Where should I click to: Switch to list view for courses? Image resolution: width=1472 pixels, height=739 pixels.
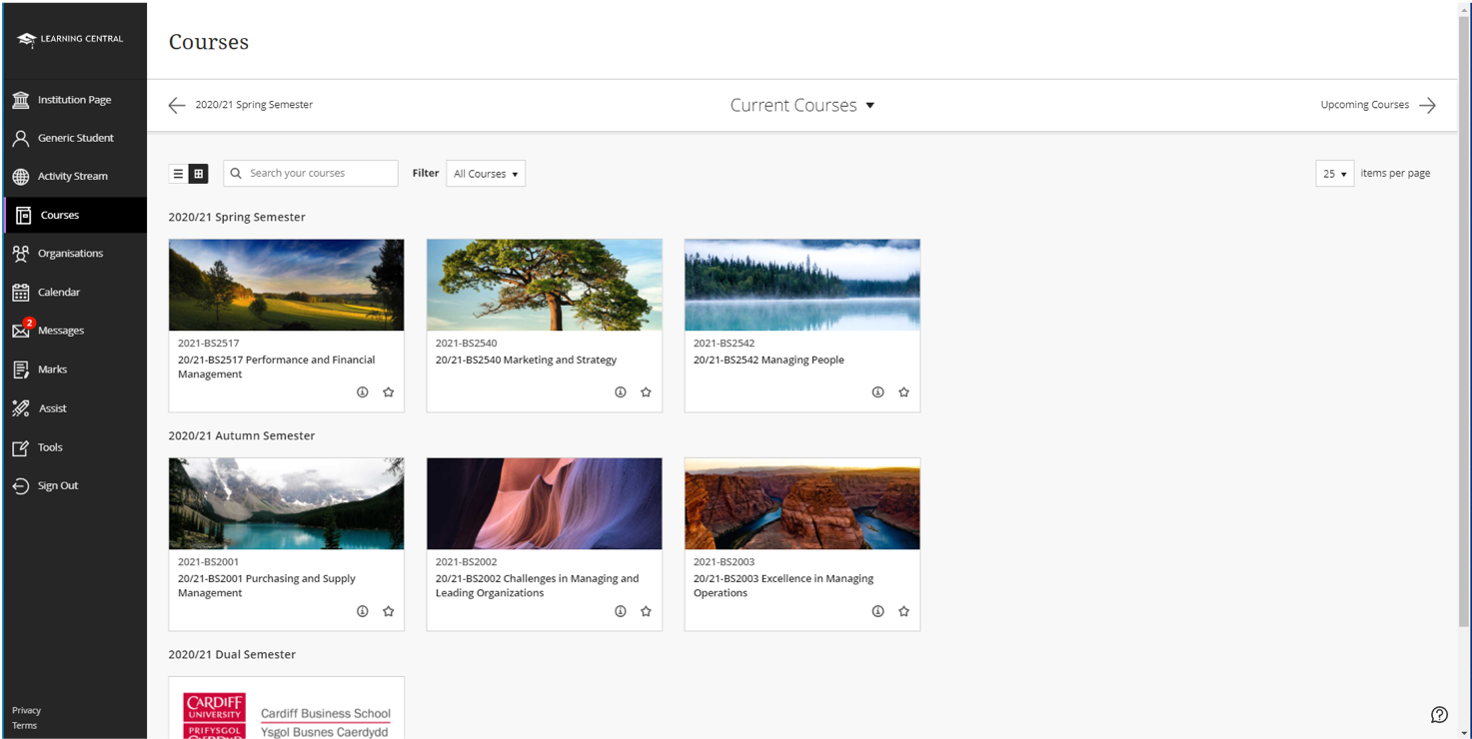coord(177,173)
